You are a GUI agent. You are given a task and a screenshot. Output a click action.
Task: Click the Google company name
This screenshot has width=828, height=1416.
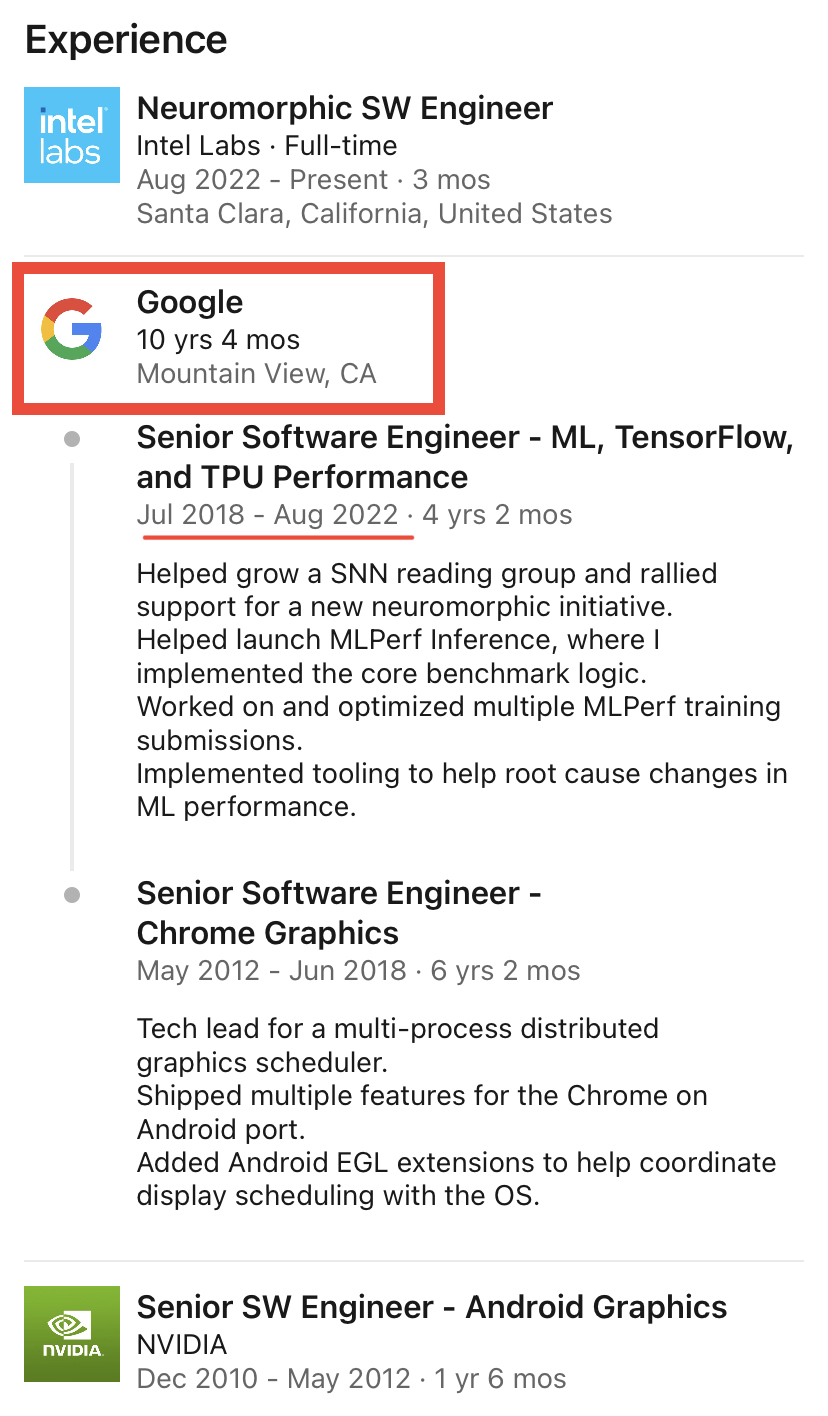pyautogui.click(x=190, y=302)
